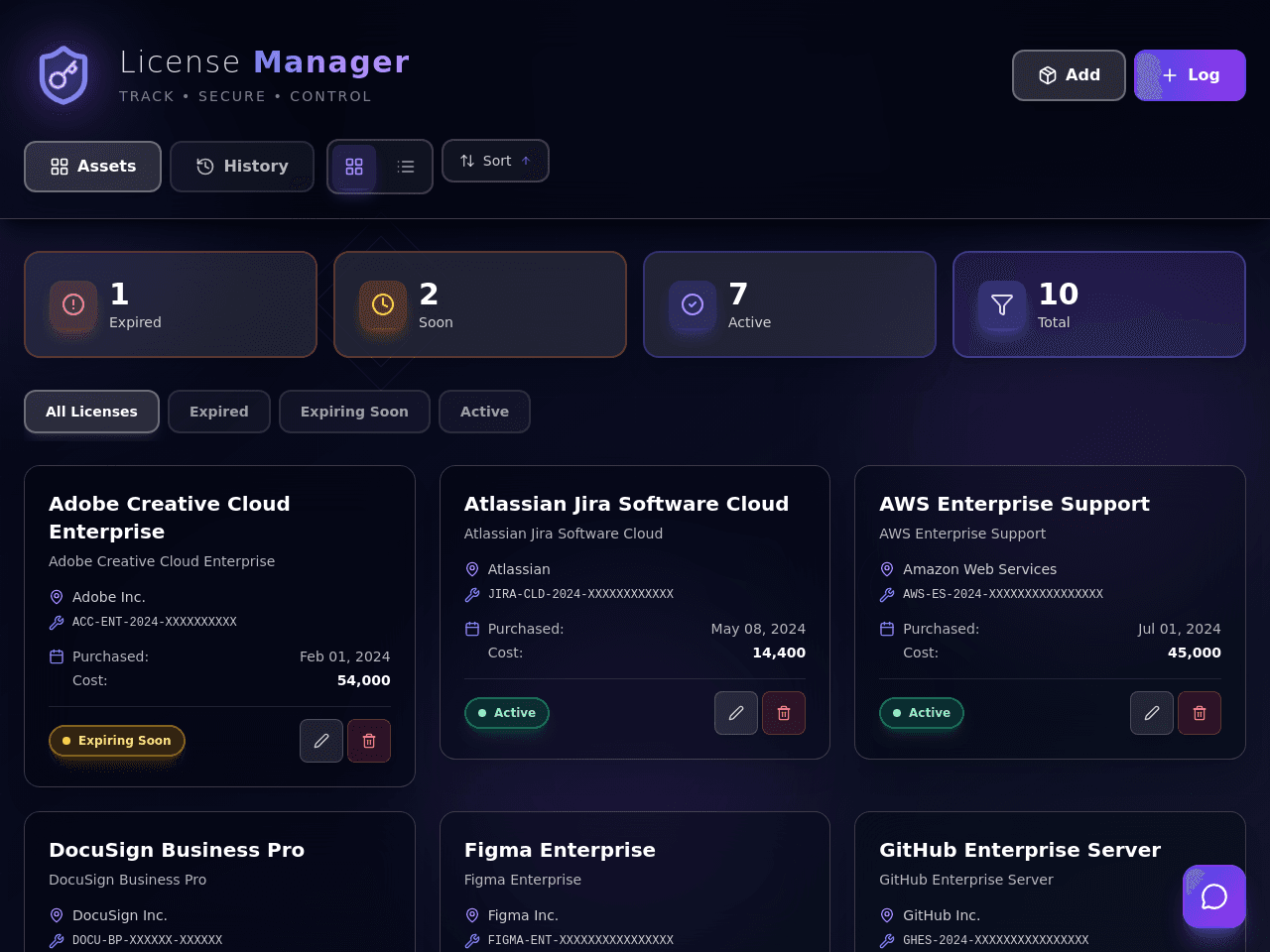Click the location pin icon beside Atlassian
The image size is (1270, 952).
point(472,569)
